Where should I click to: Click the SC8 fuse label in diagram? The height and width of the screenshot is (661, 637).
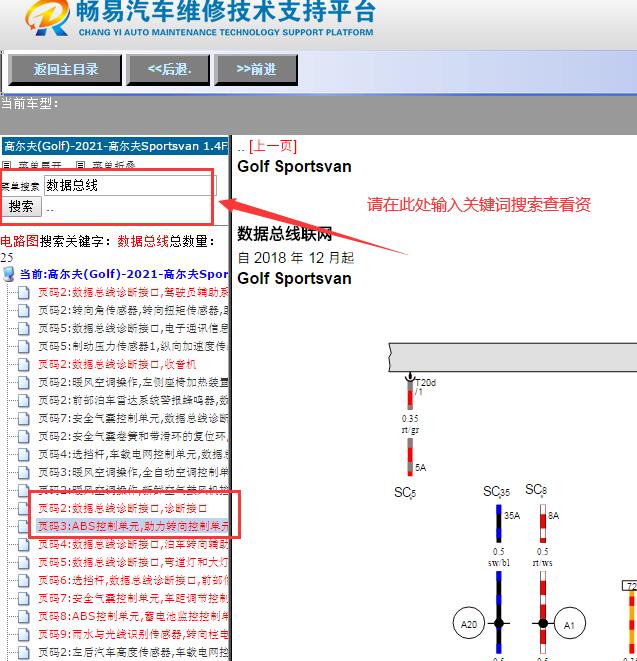536,489
